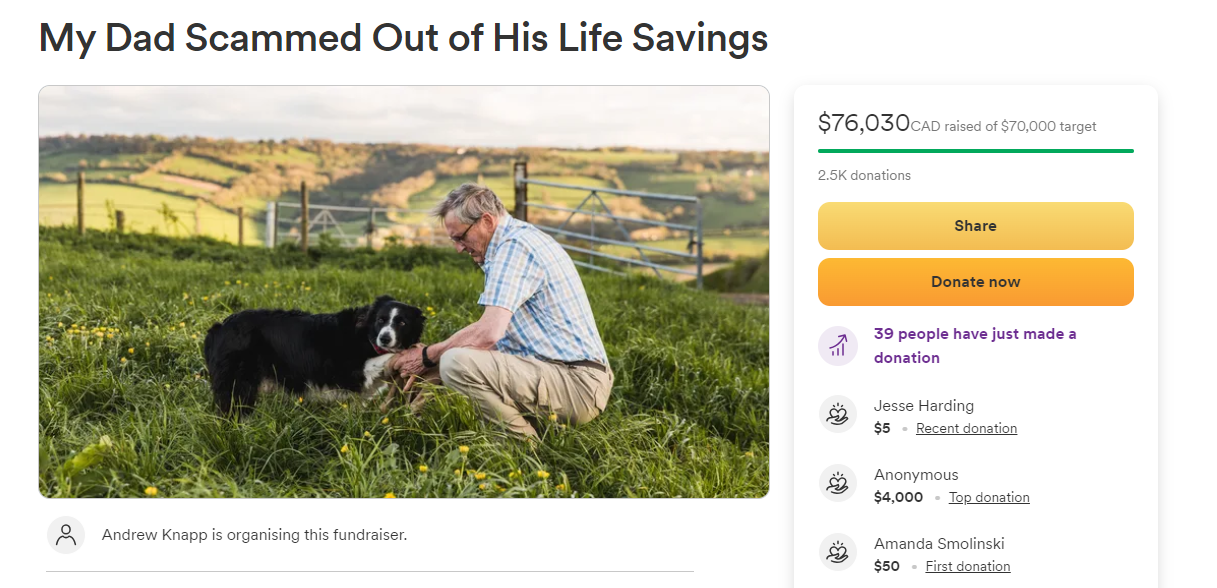Click the 2.5K donations count

click(864, 175)
